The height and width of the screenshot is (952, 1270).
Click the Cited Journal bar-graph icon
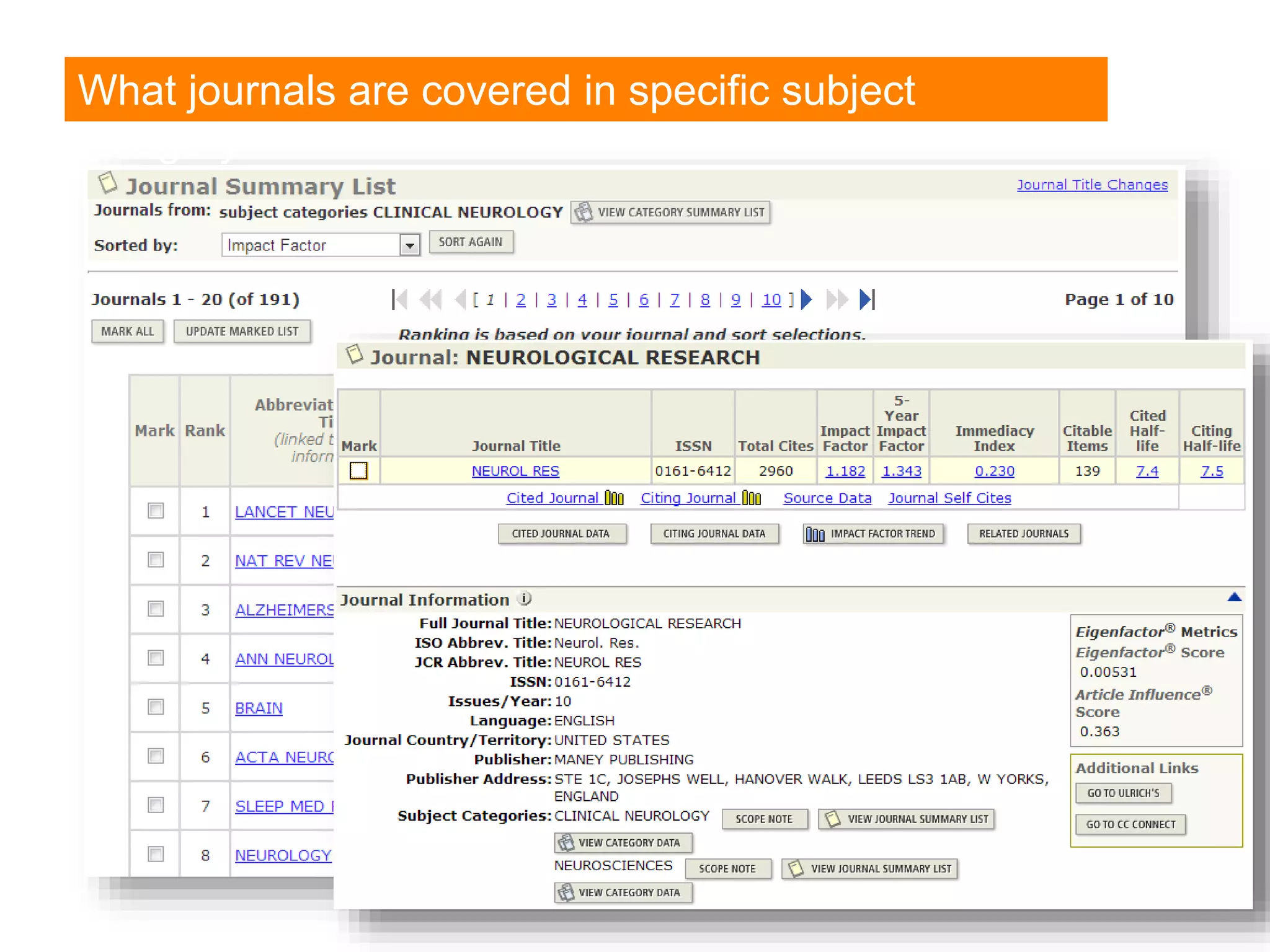click(614, 498)
